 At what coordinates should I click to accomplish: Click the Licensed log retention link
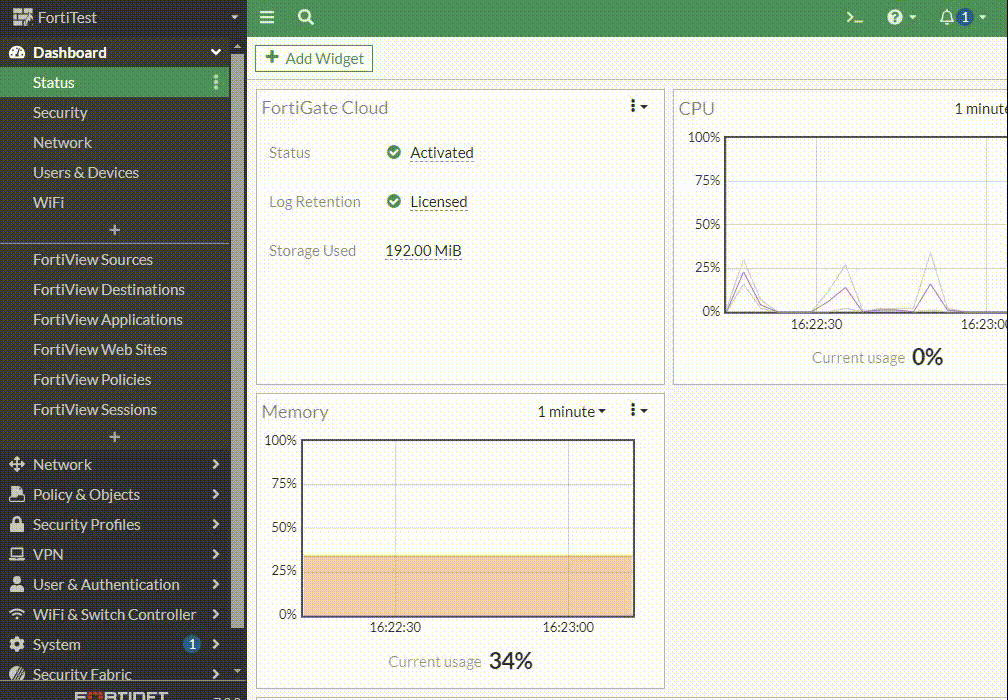coord(438,202)
